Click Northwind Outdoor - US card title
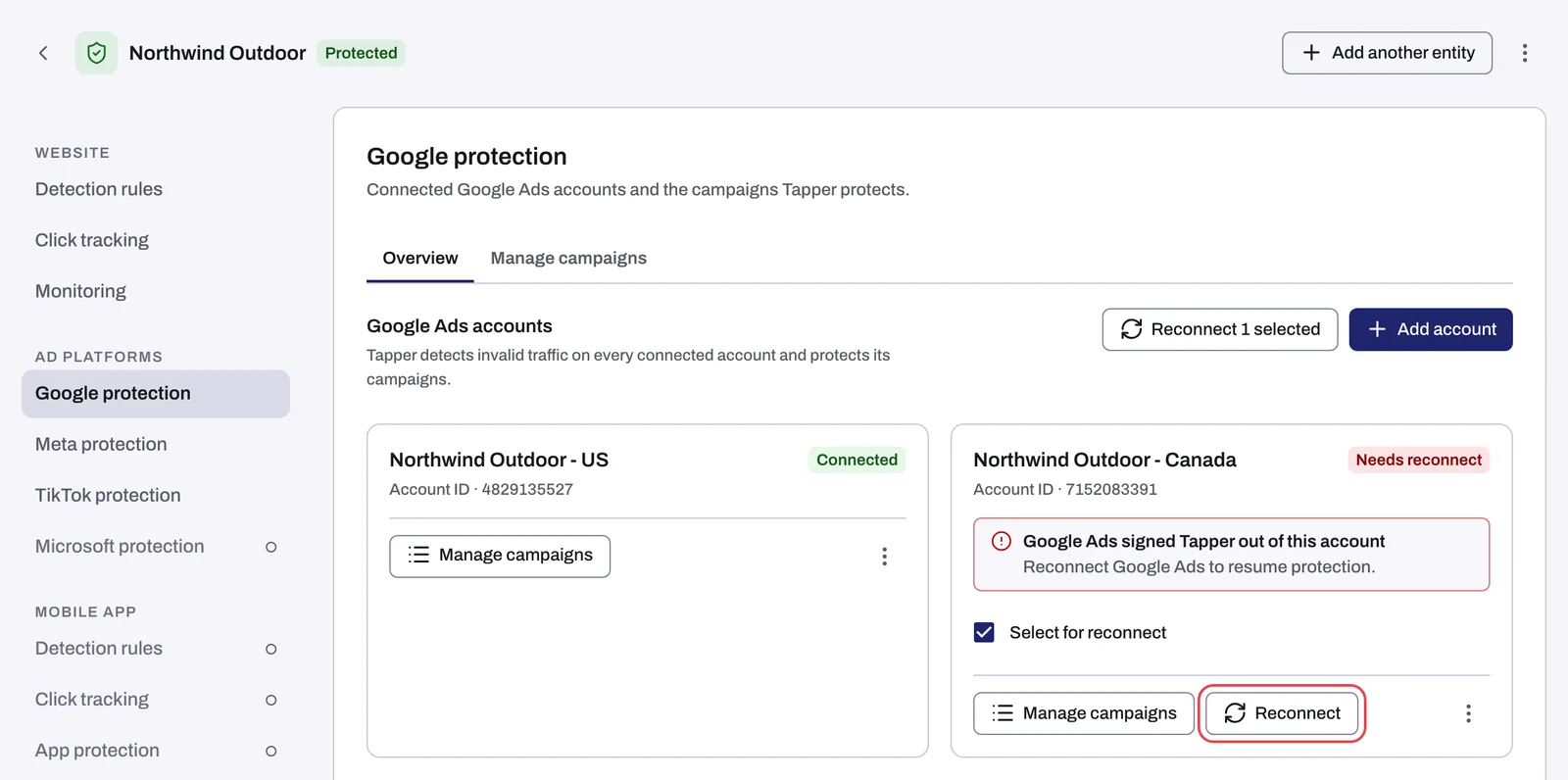1568x780 pixels. pos(499,460)
